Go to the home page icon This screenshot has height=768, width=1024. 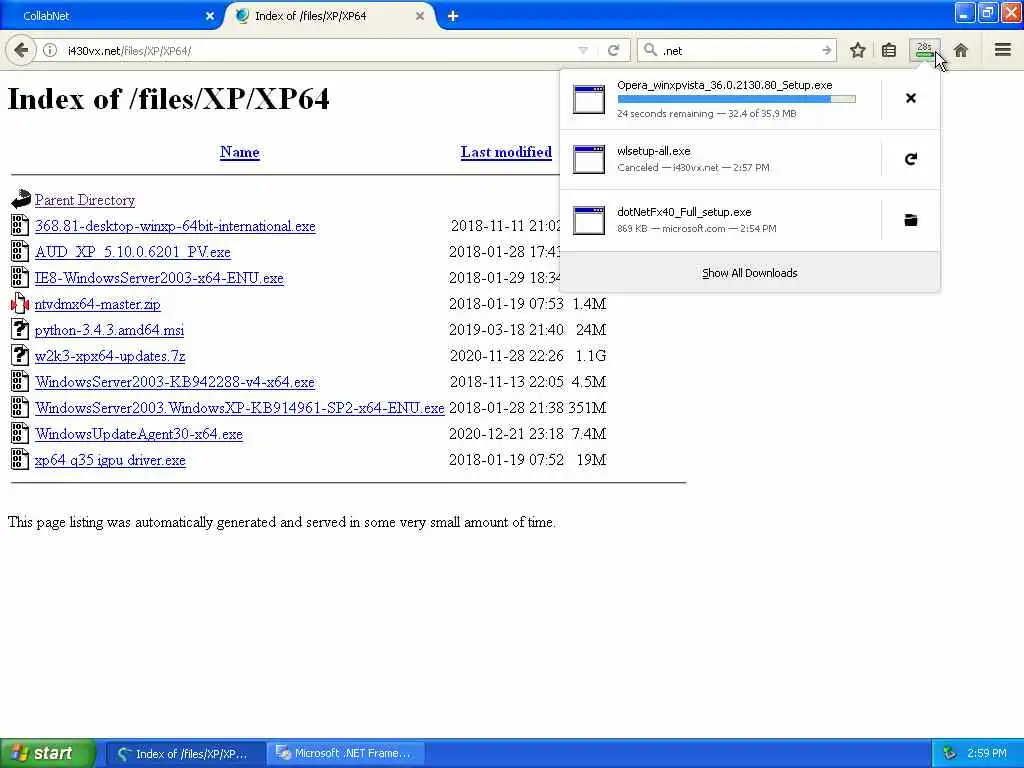[x=961, y=50]
